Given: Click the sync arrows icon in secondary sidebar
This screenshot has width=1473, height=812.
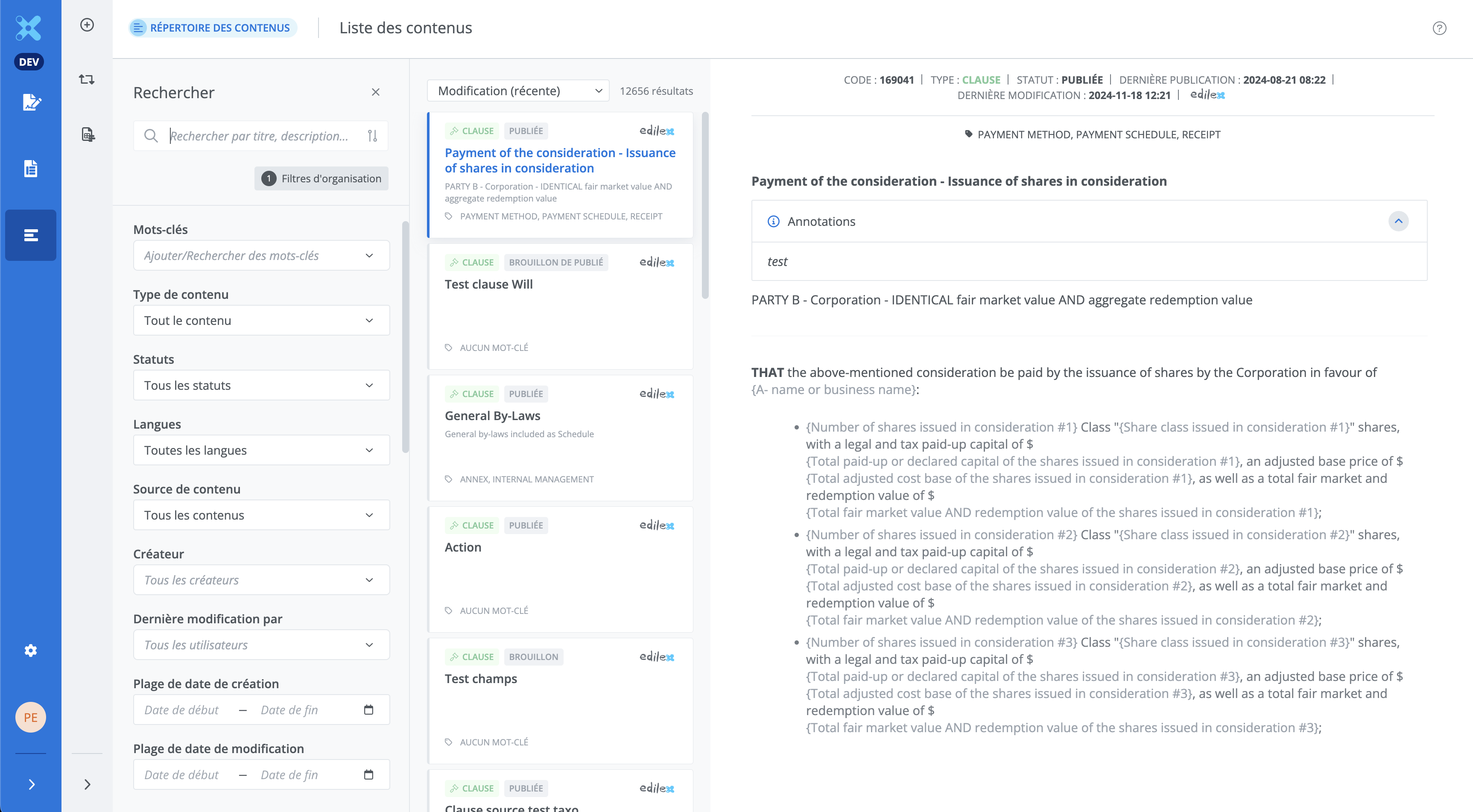Looking at the screenshot, I should coord(87,79).
